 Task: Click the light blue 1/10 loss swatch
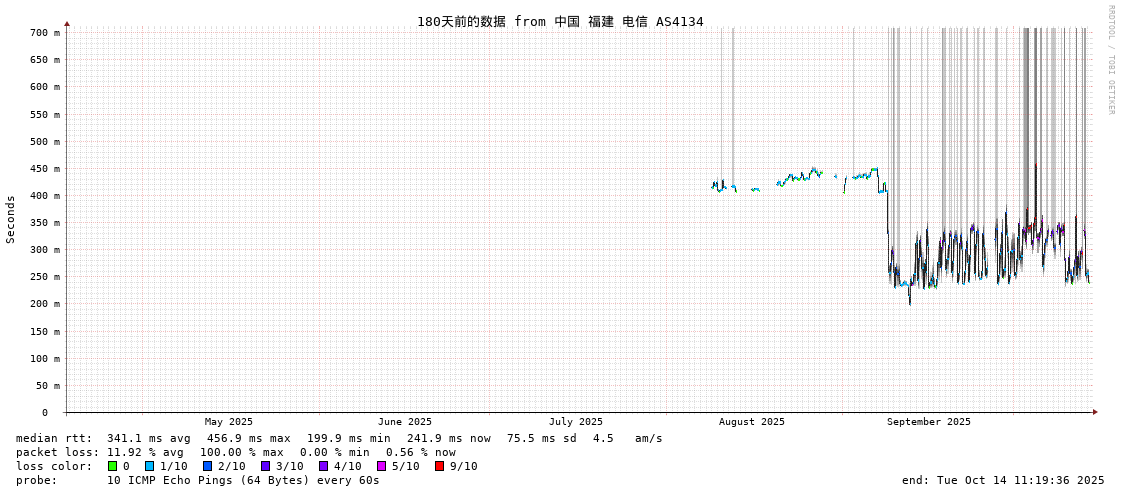(149, 466)
